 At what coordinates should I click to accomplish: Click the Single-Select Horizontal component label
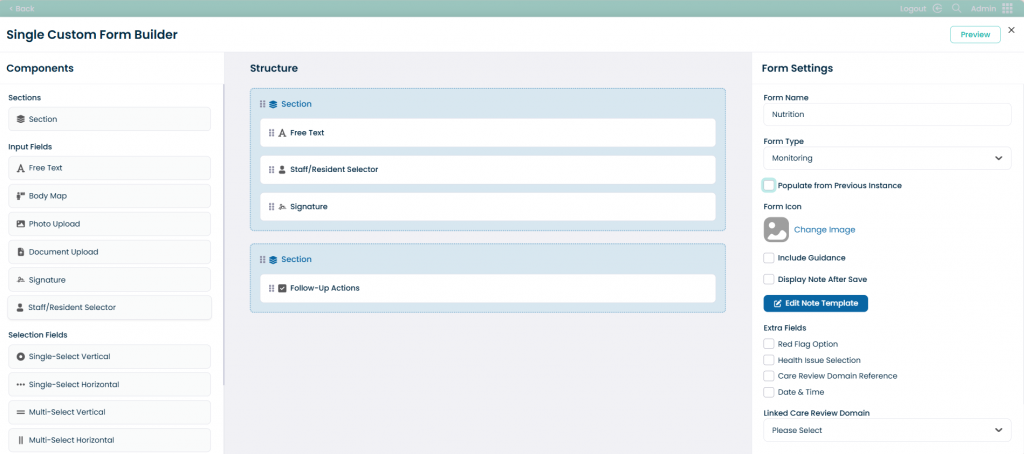click(x=74, y=385)
